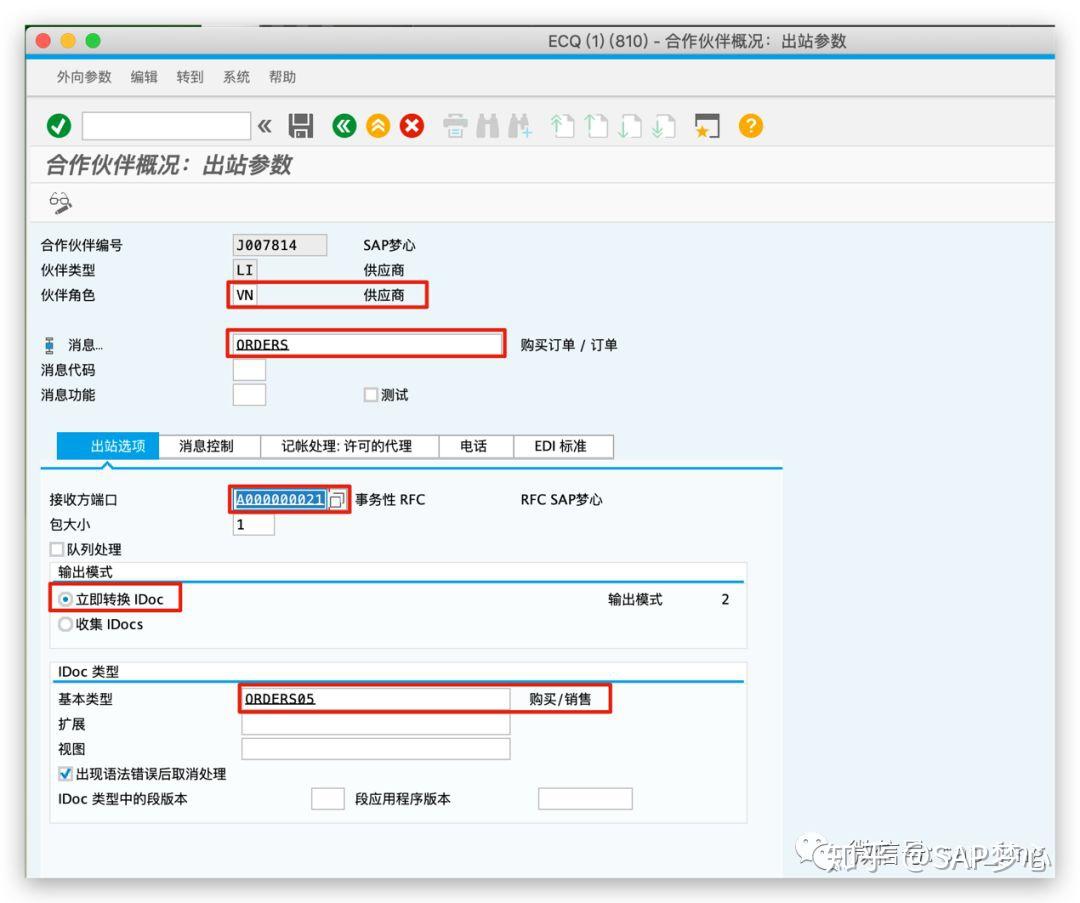Open the 系统 menu
The width and height of the screenshot is (1080, 903).
coord(236,77)
